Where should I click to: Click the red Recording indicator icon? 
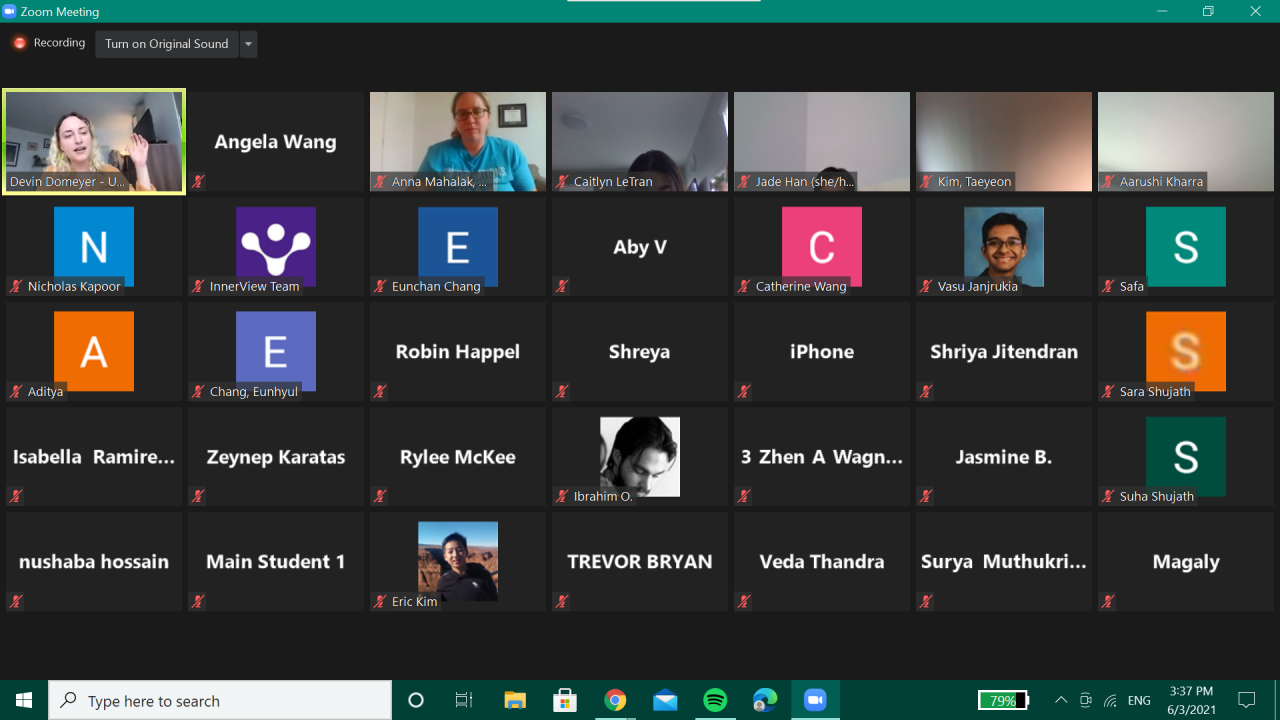click(x=19, y=43)
